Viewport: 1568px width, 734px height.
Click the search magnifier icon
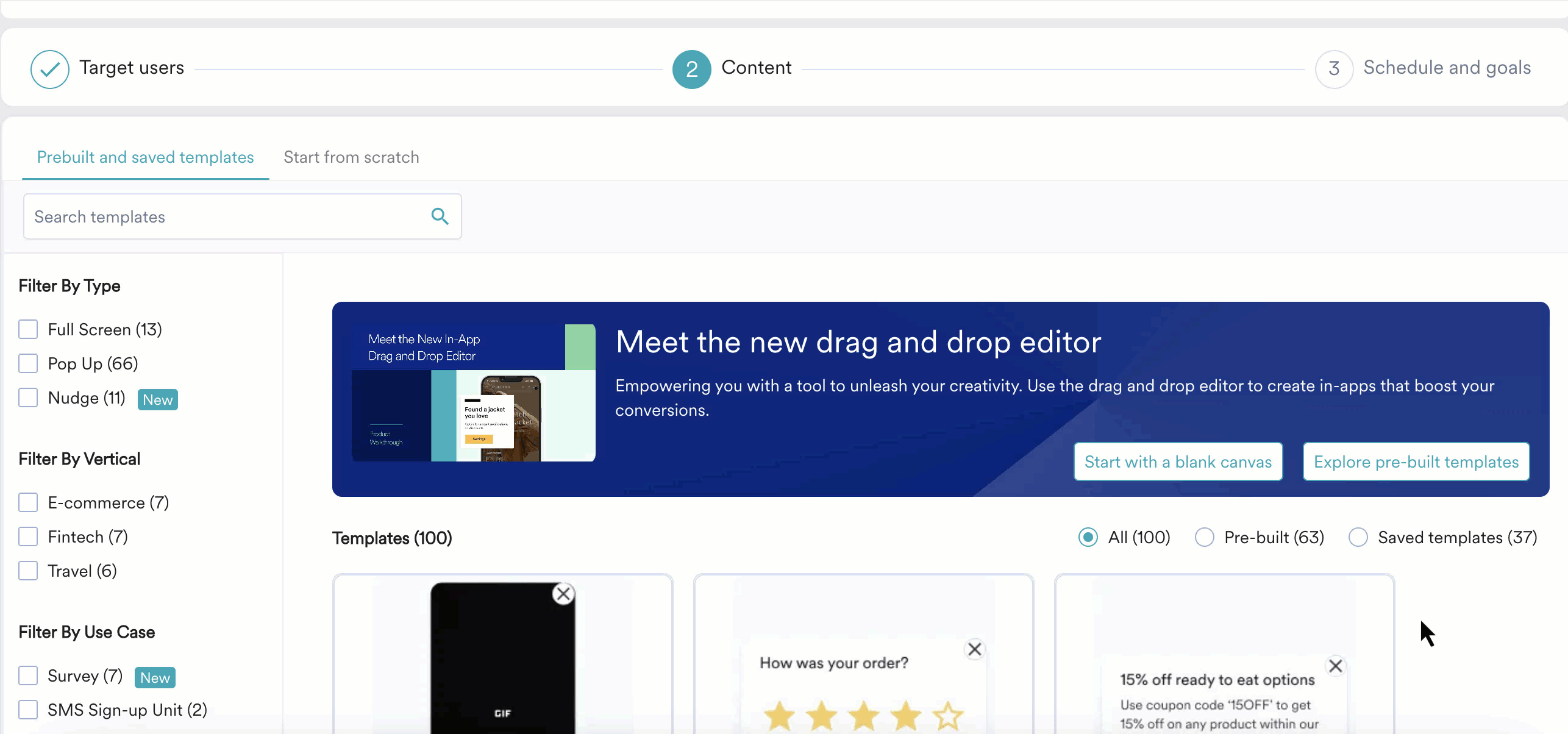[440, 216]
